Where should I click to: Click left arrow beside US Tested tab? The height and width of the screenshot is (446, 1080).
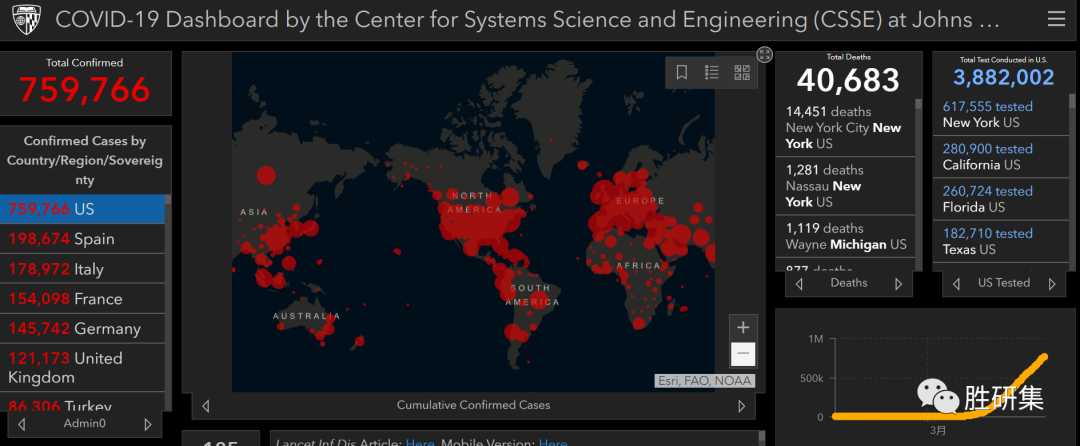tap(956, 284)
